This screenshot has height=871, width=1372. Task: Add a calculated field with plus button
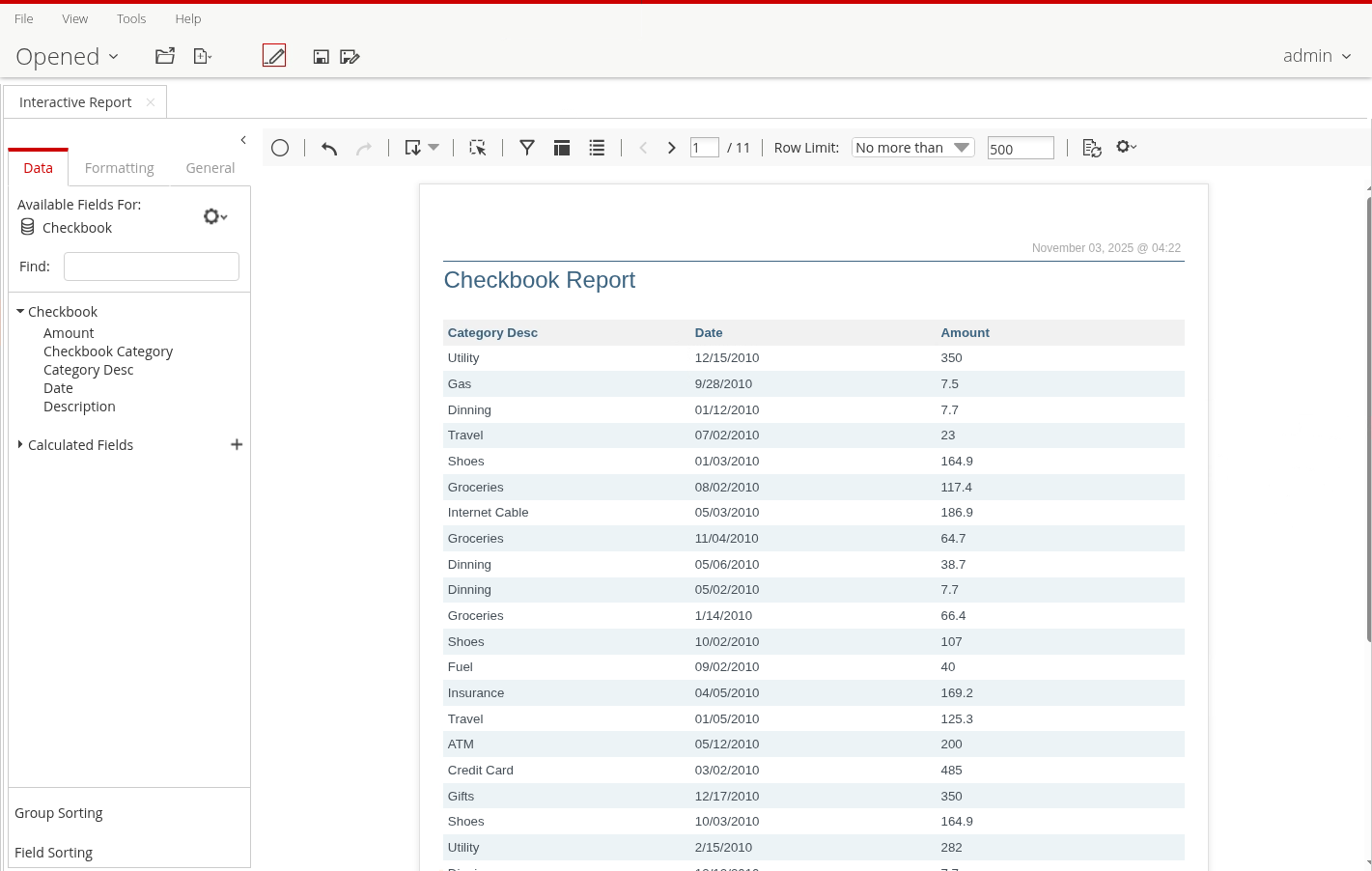click(x=237, y=444)
